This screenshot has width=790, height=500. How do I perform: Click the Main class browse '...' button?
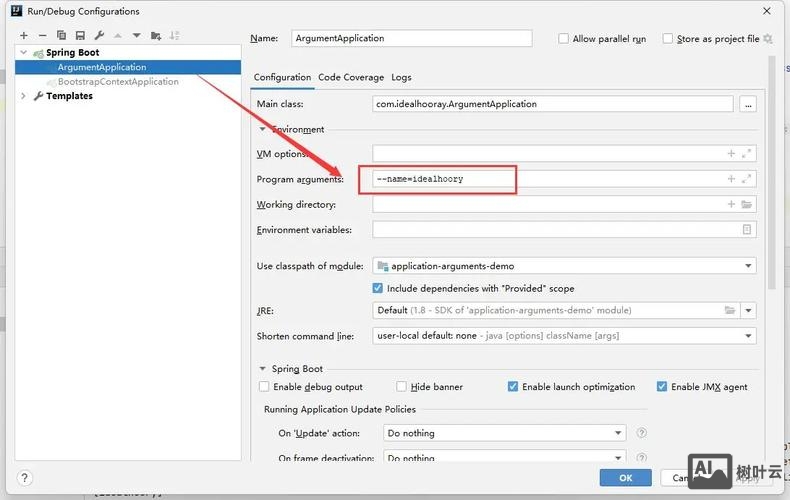pos(747,104)
